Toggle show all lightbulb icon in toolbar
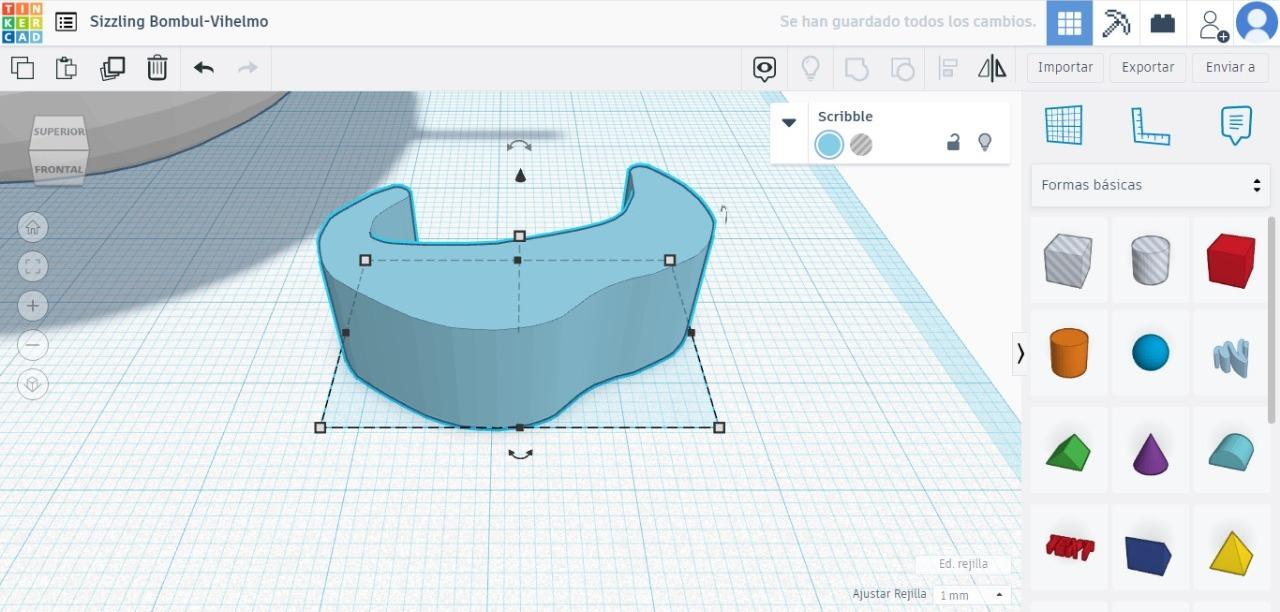This screenshot has width=1280, height=612. tap(810, 68)
